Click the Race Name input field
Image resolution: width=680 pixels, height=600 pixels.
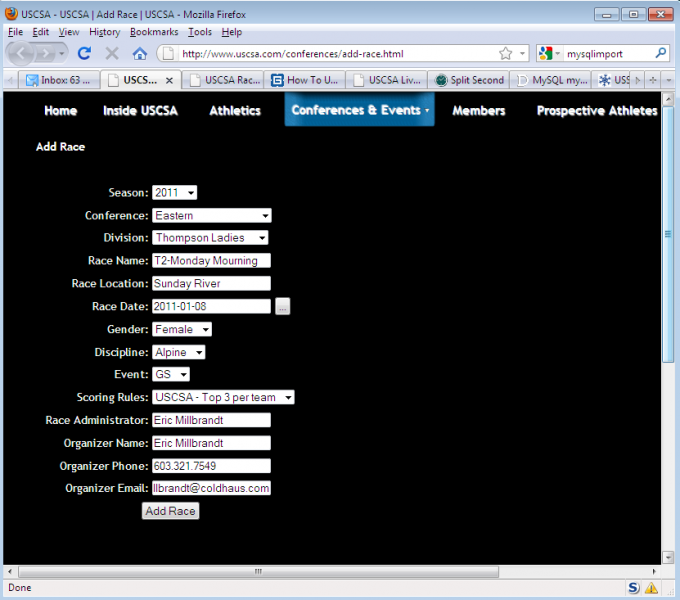coord(211,261)
